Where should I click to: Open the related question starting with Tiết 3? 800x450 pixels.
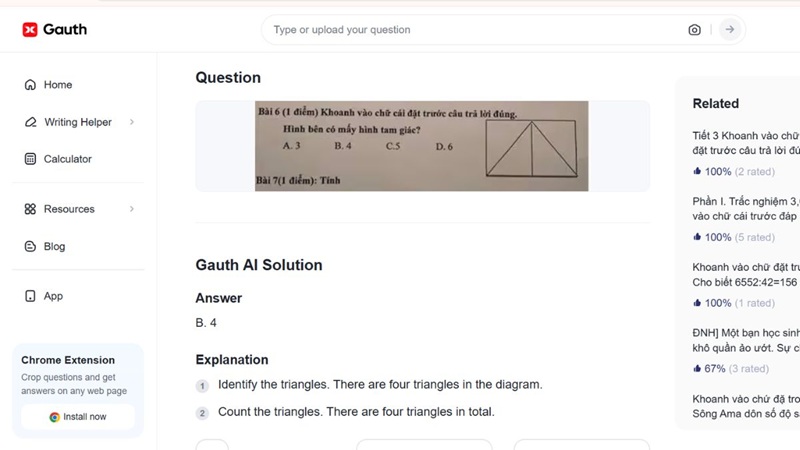[745, 143]
